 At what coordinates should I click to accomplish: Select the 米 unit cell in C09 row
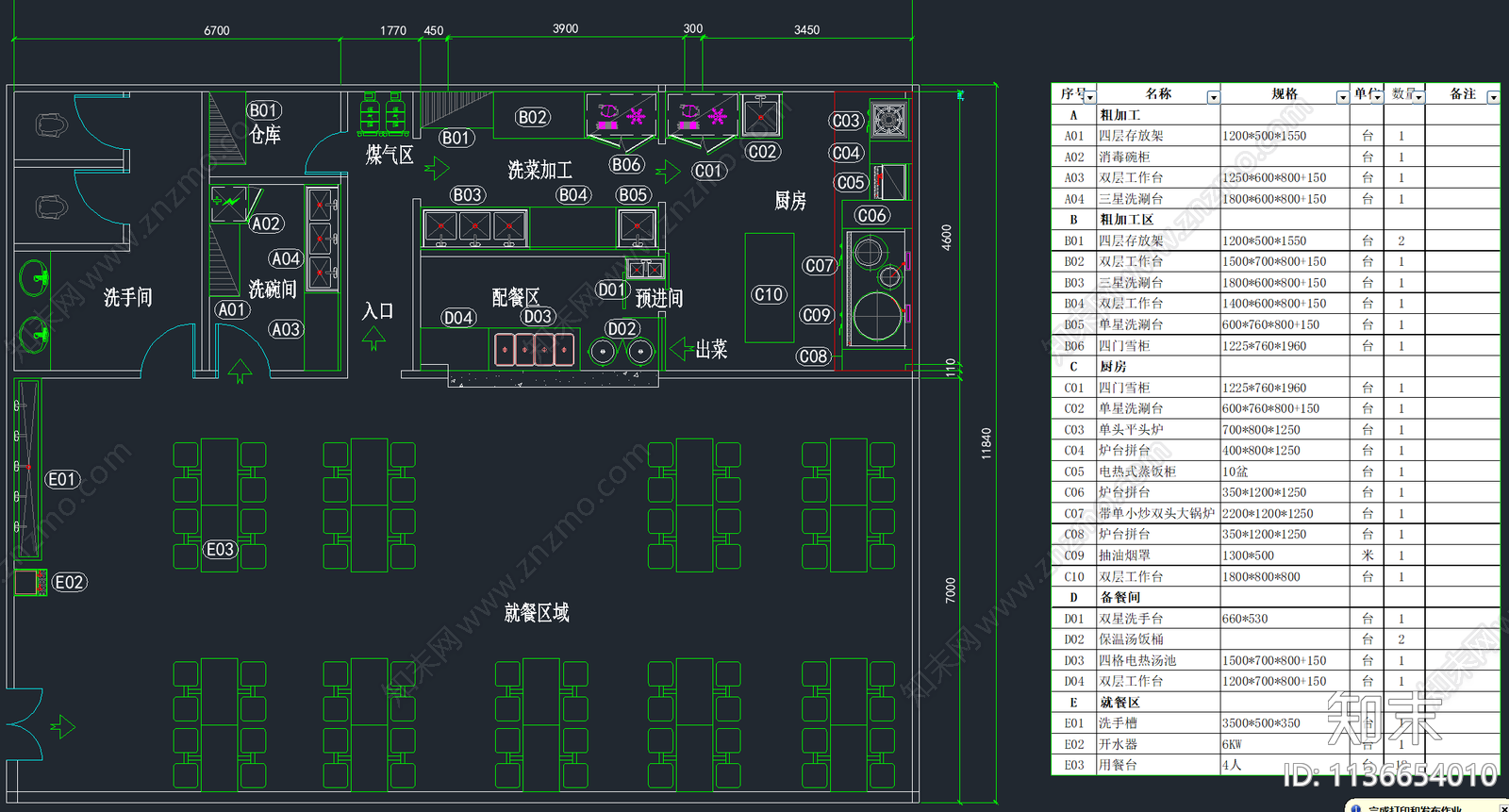coord(1368,555)
